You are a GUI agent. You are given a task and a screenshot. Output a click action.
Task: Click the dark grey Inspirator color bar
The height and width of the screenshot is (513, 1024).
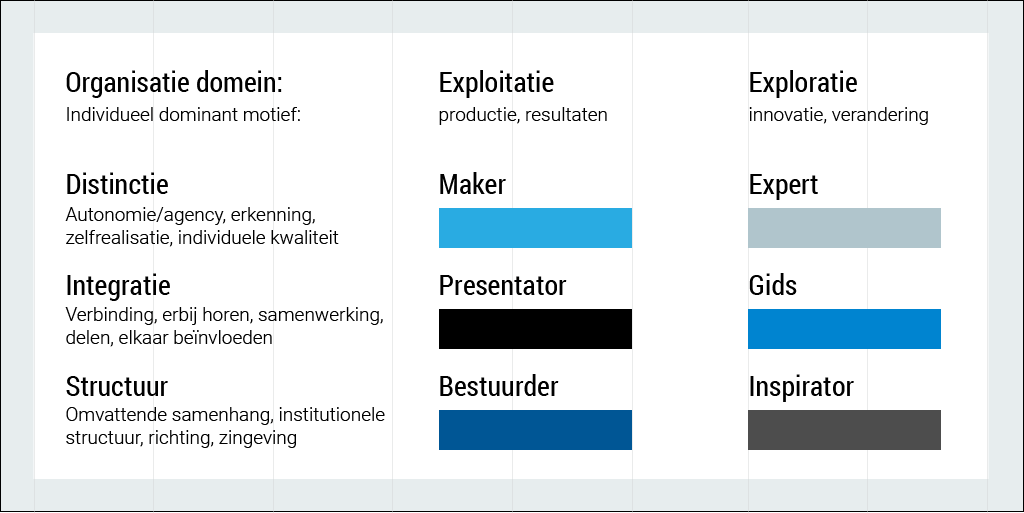click(x=844, y=430)
